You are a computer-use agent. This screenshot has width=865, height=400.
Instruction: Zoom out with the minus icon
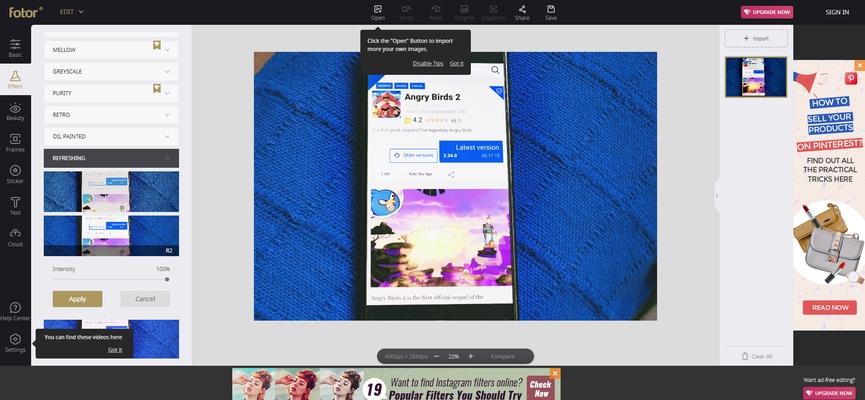coord(436,356)
